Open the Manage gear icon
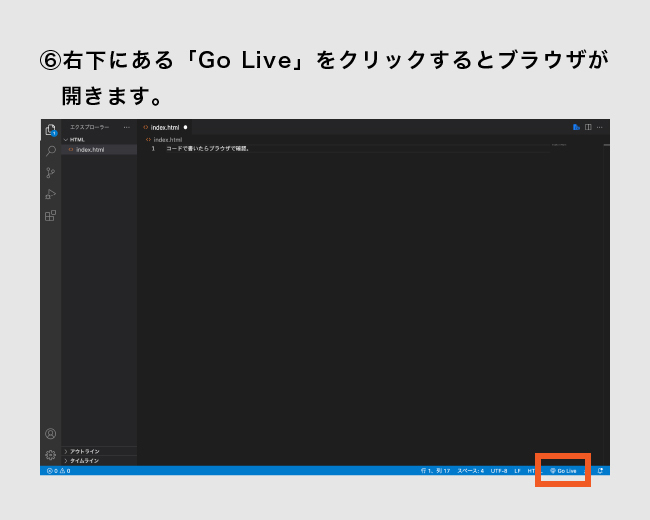Screen dimensions: 650x520 51,455
